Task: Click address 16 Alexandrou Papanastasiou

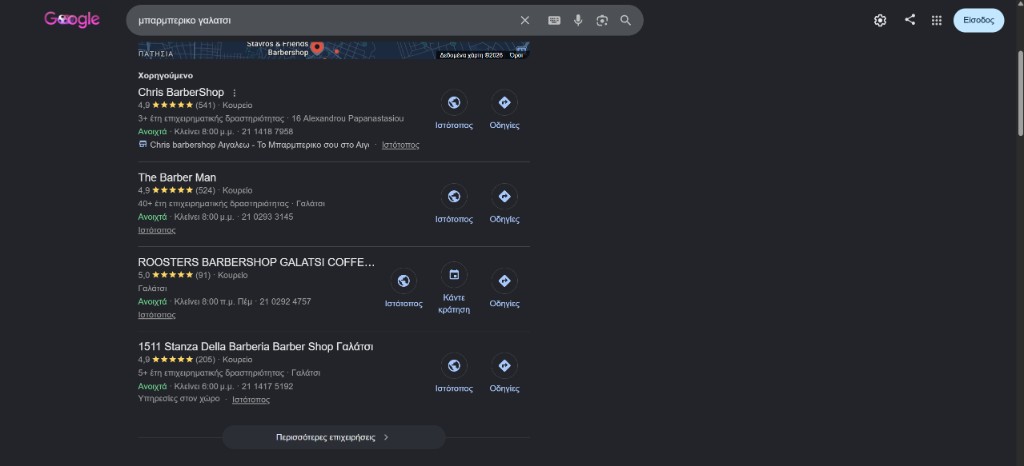Action: click(347, 119)
